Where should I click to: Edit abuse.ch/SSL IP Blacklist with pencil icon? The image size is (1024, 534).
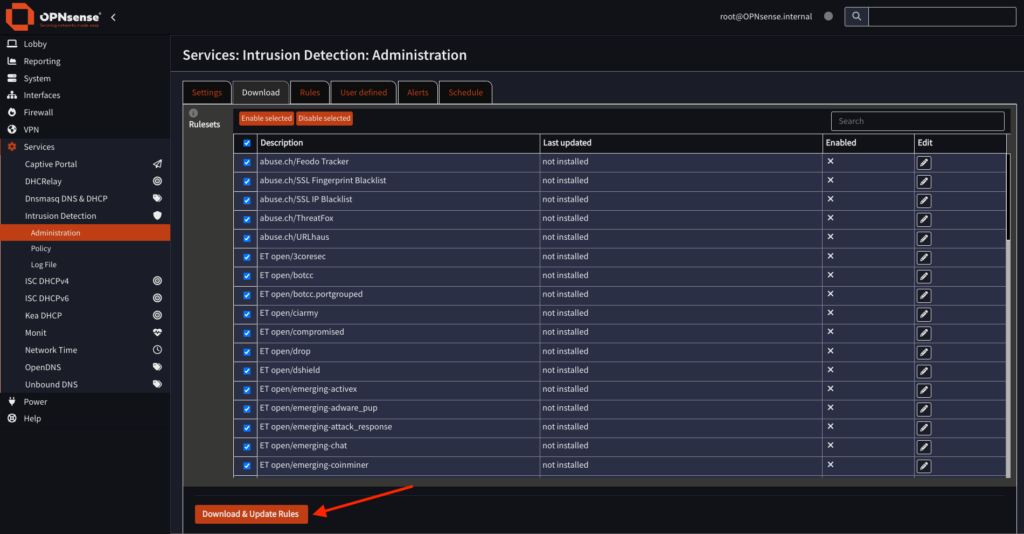[923, 200]
